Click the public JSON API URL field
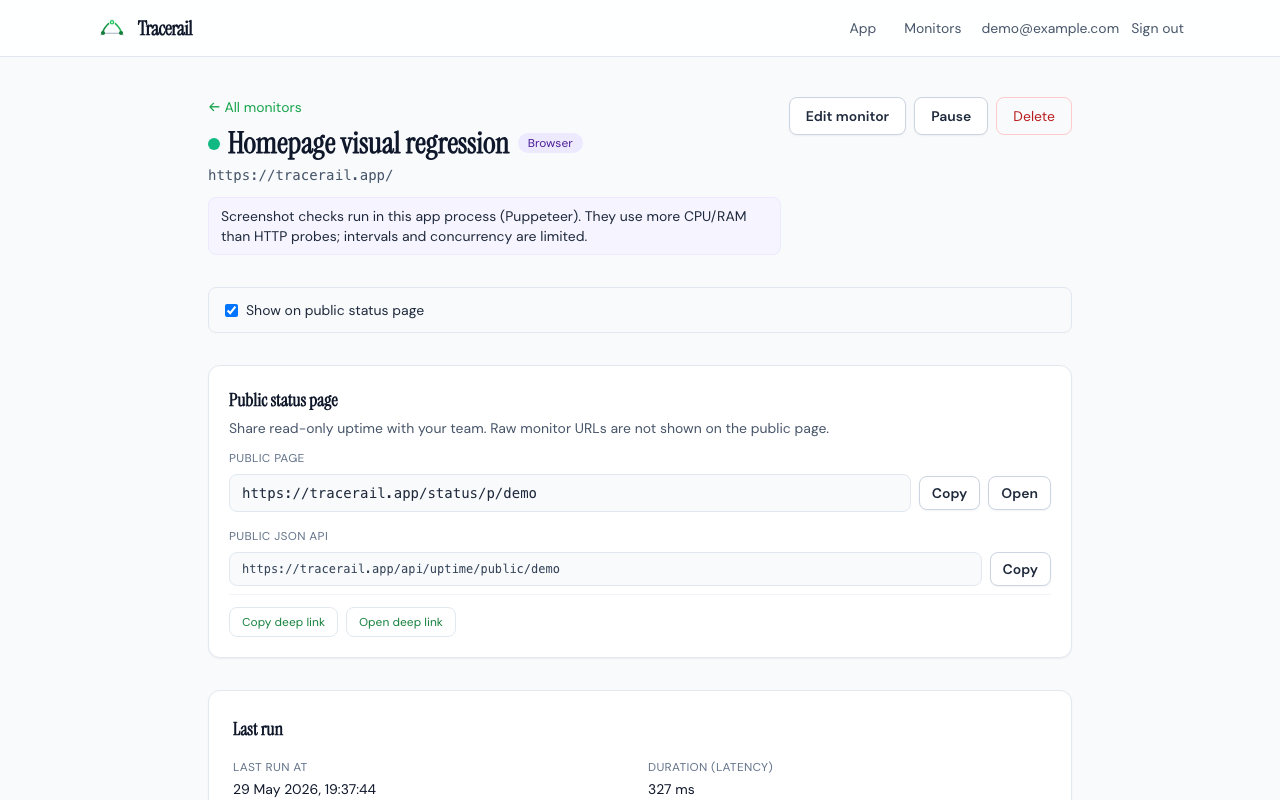The image size is (1280, 800). 605,569
